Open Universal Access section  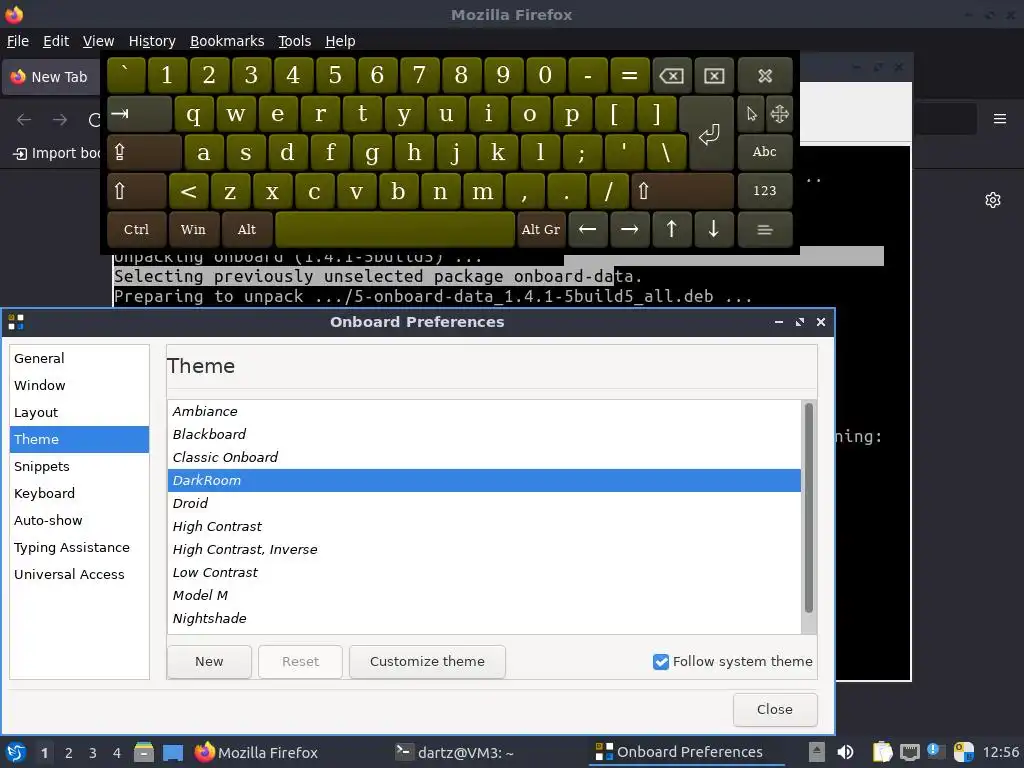tap(79, 575)
